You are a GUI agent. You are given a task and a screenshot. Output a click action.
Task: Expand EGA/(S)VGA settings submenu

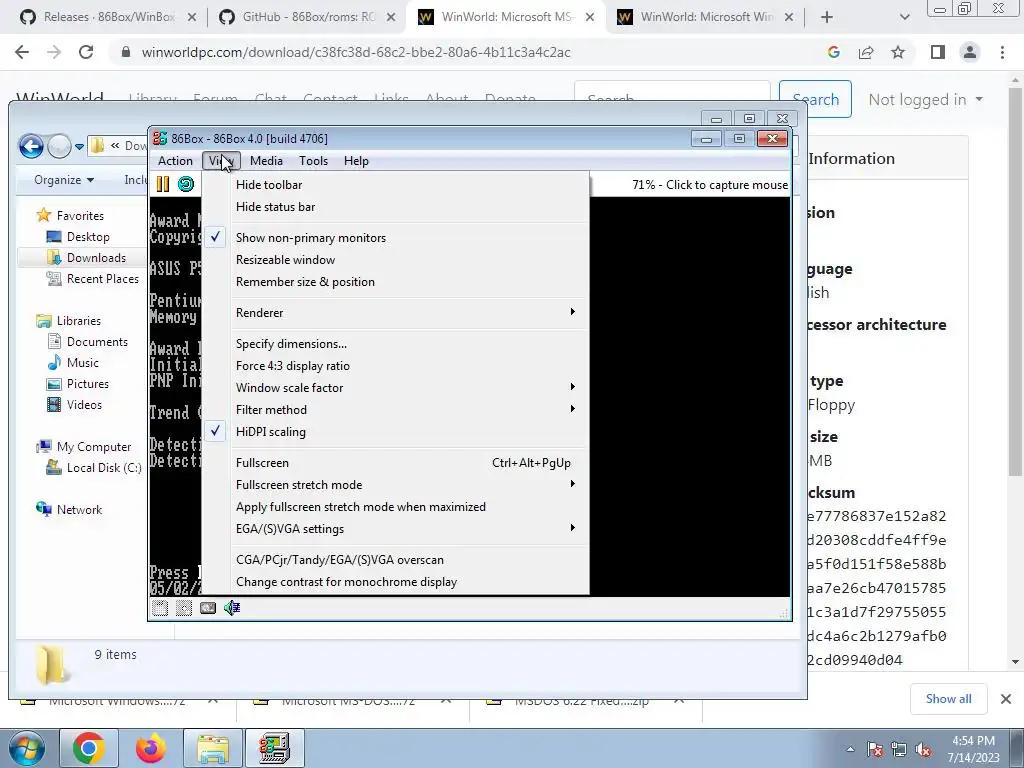pos(396,529)
